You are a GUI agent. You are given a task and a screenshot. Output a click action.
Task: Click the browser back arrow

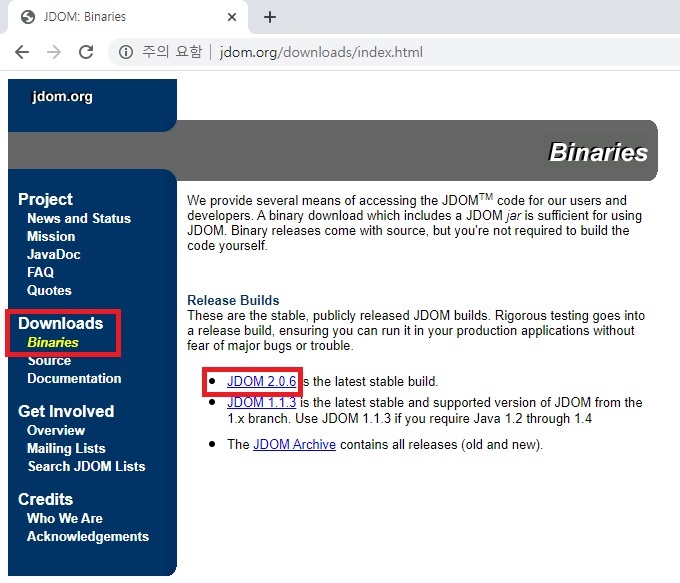tap(22, 52)
